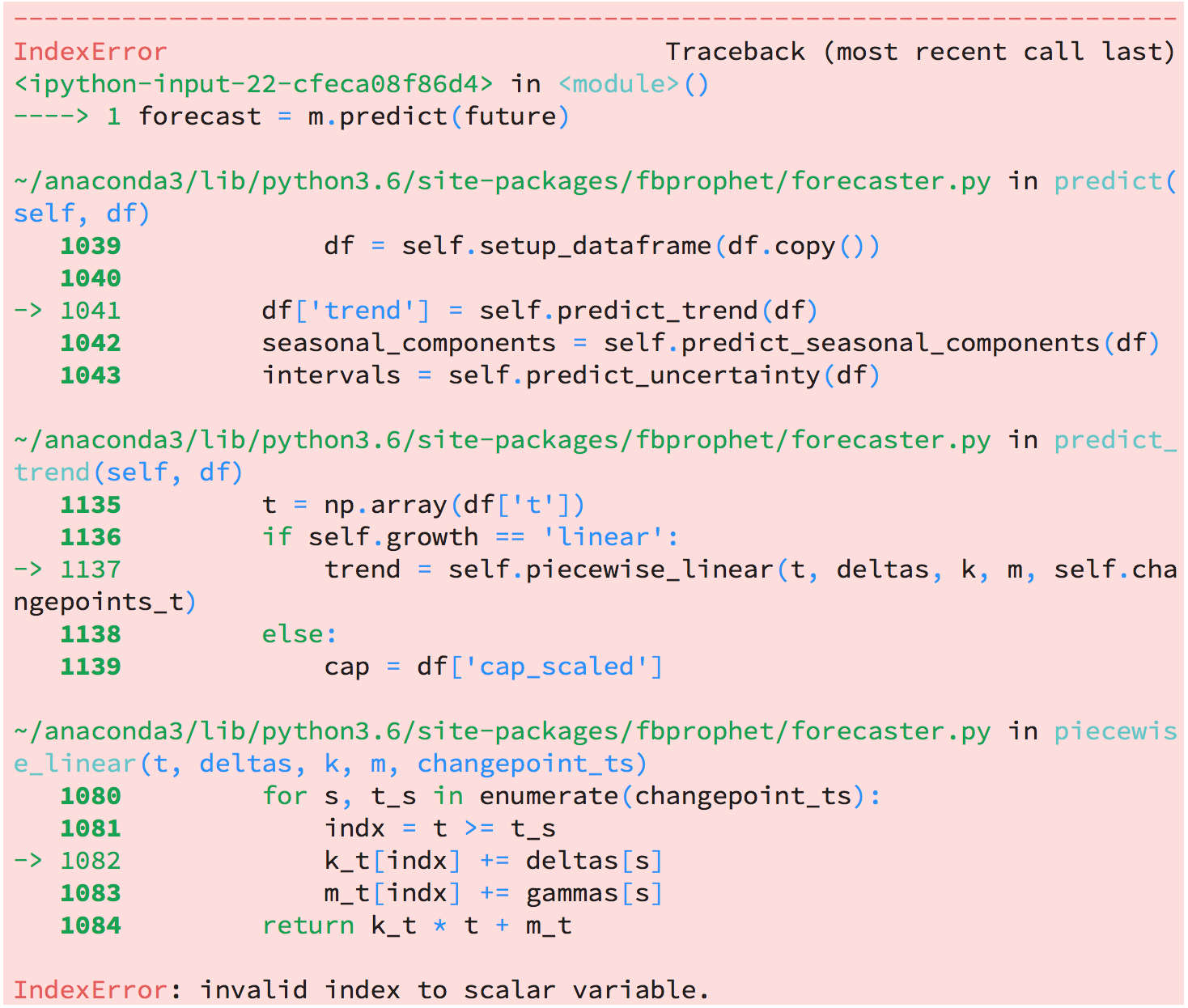The width and height of the screenshot is (1188, 1008).
Task: Click line number 1083
Action: pos(91,893)
